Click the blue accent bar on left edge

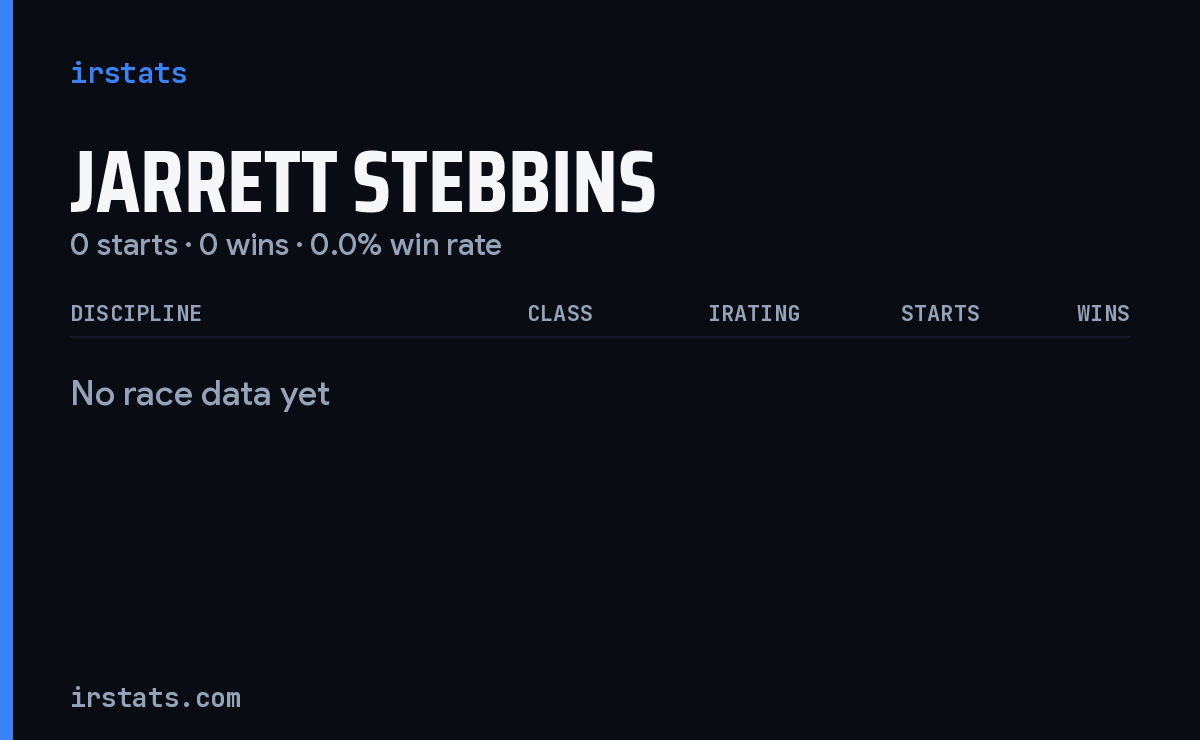(6, 370)
